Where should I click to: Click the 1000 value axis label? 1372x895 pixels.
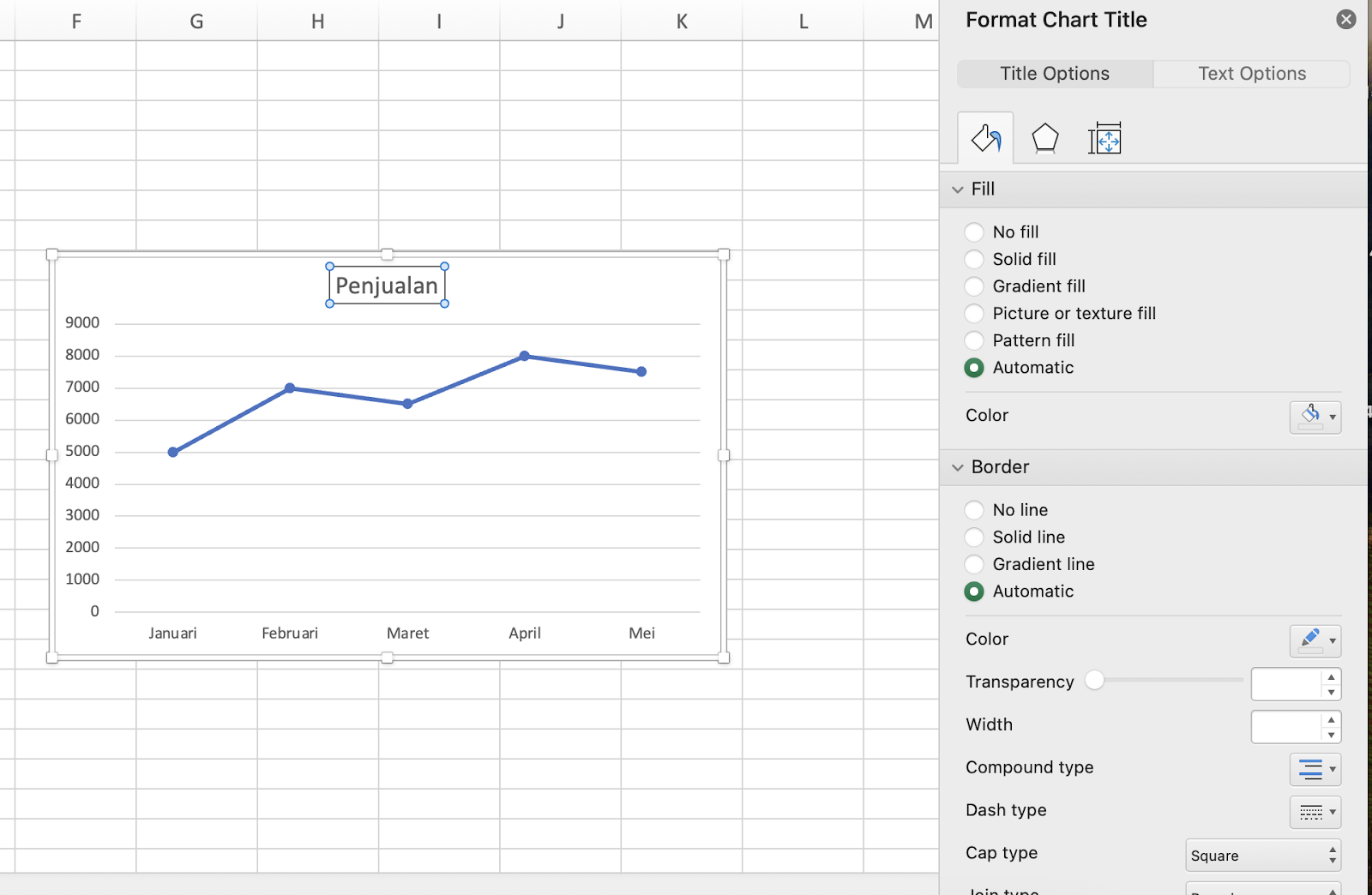[x=82, y=579]
